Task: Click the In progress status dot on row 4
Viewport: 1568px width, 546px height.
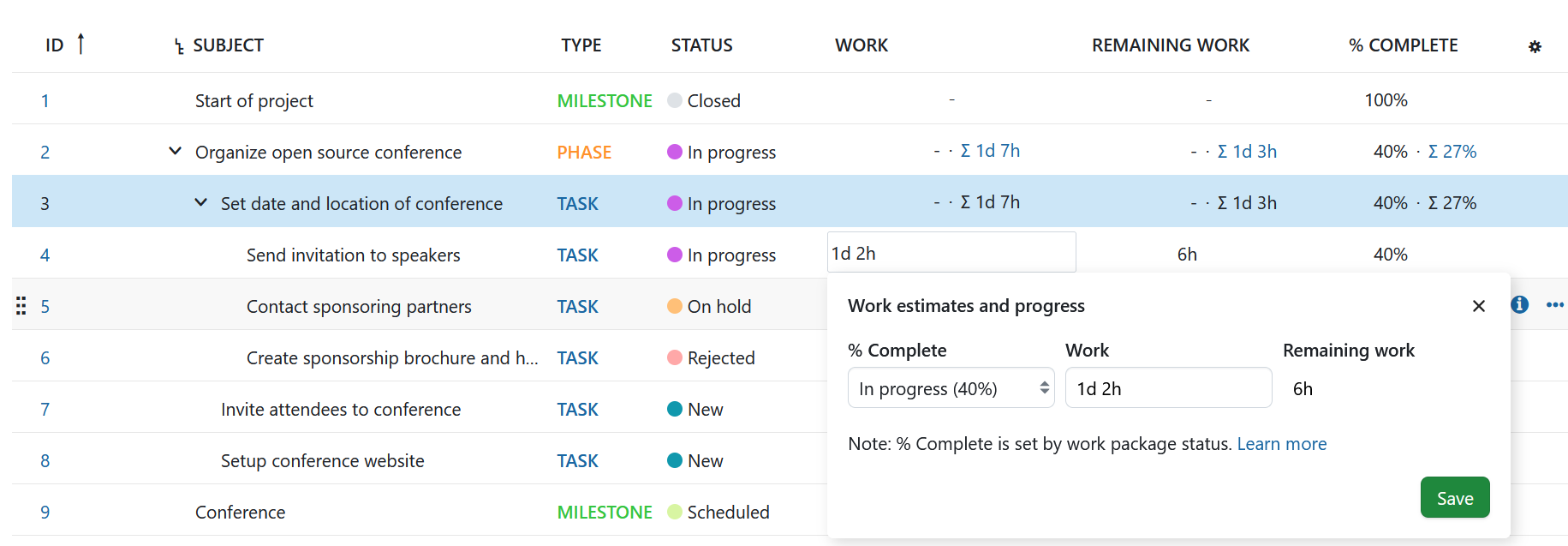Action: click(676, 255)
